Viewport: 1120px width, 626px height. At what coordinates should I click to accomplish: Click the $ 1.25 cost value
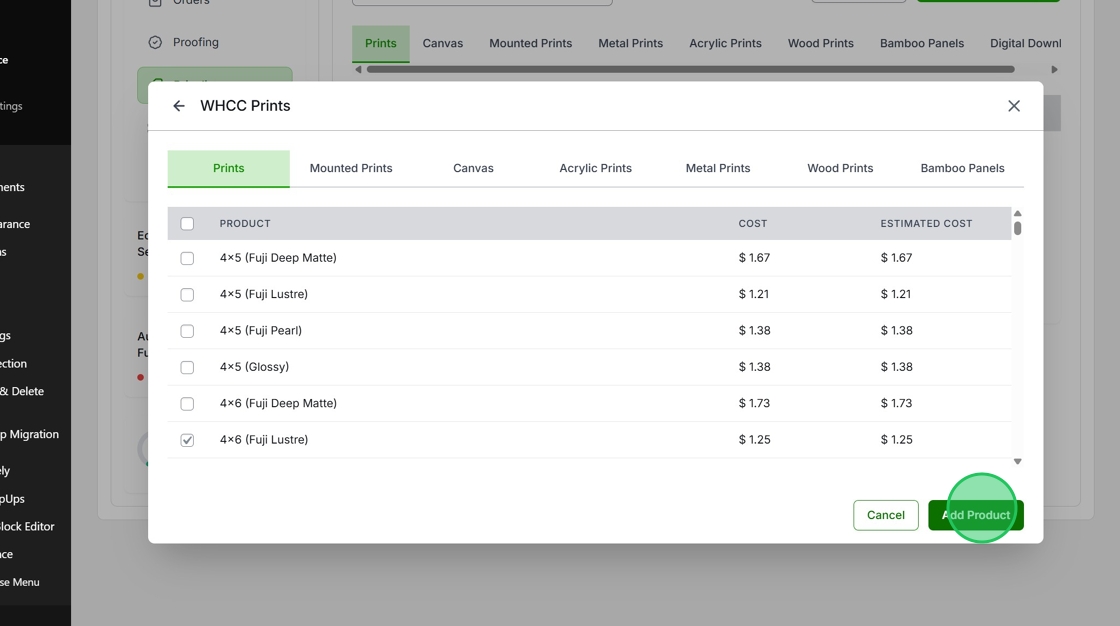(x=754, y=440)
